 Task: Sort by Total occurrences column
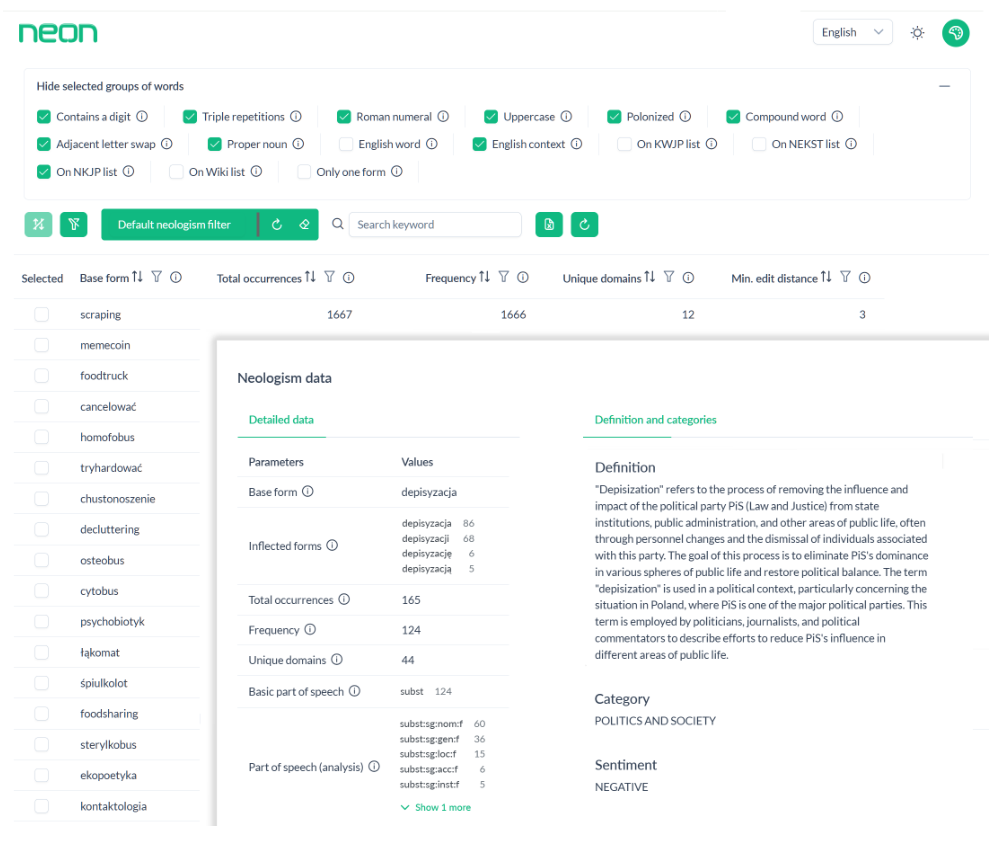point(310,278)
